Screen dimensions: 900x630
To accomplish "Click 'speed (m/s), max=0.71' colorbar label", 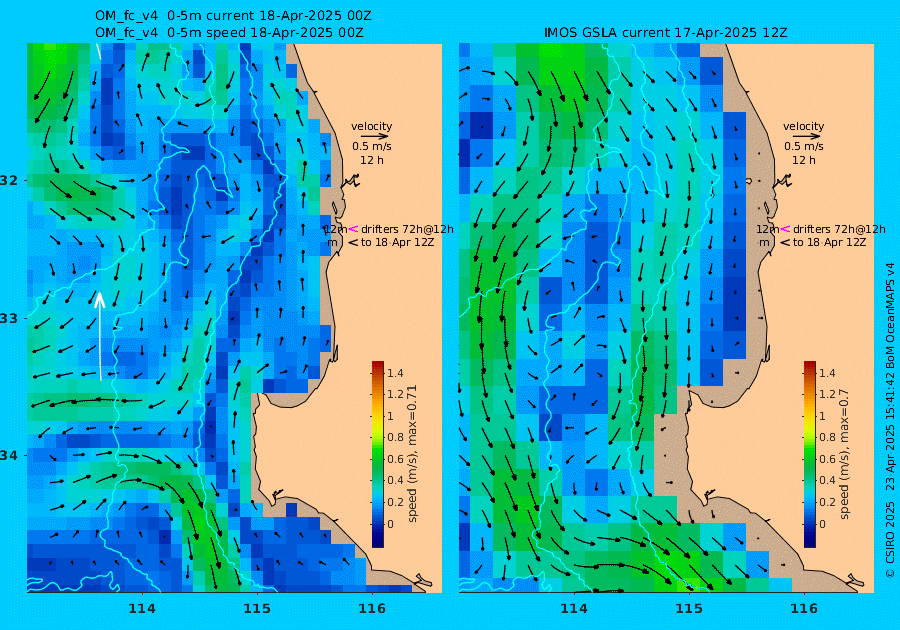I will [412, 454].
